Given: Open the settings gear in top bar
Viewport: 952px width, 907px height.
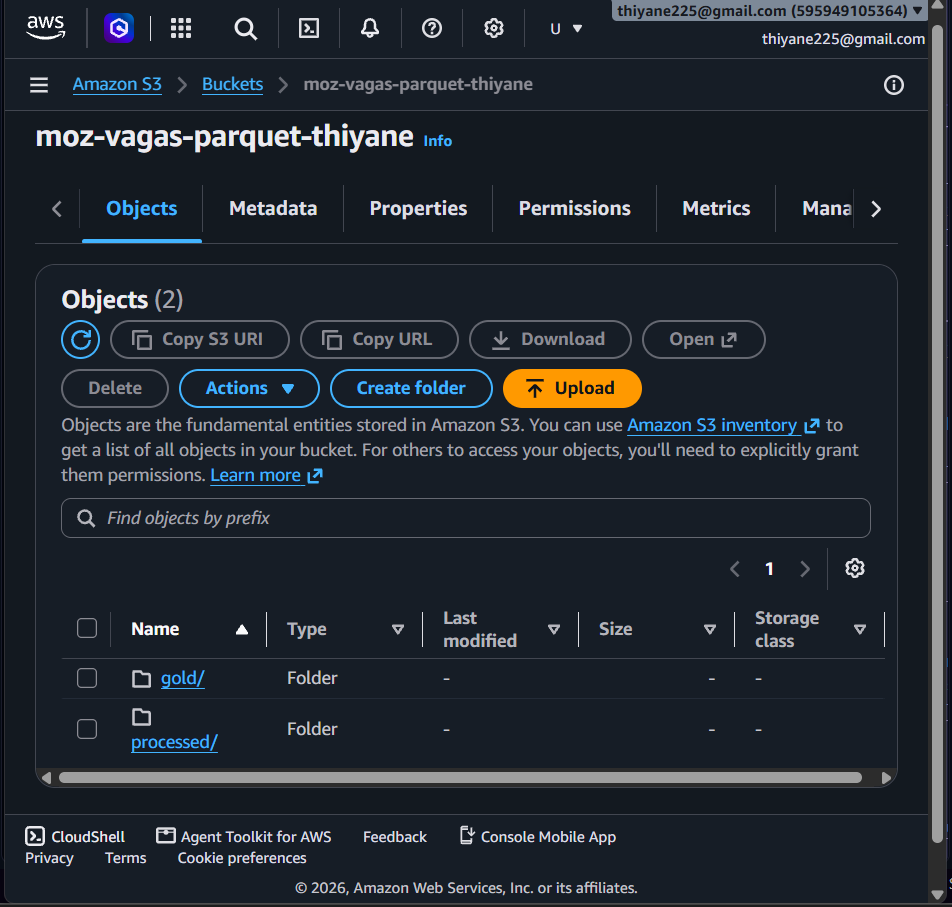Looking at the screenshot, I should [x=494, y=28].
